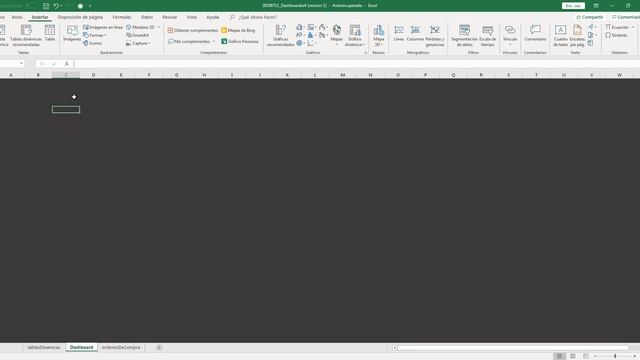Insert a Gráfico dinámico
Screen dimensions: 640x360
[355, 36]
